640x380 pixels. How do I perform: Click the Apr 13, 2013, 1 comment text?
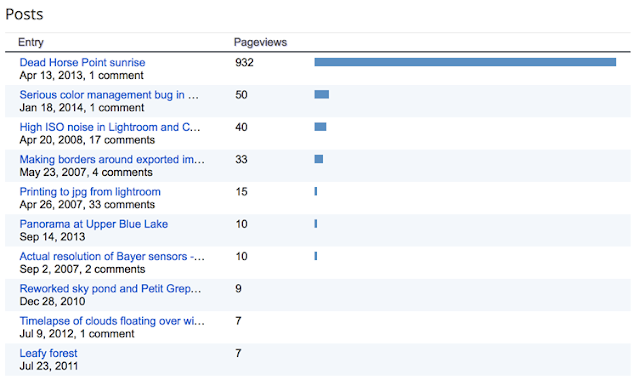82,76
